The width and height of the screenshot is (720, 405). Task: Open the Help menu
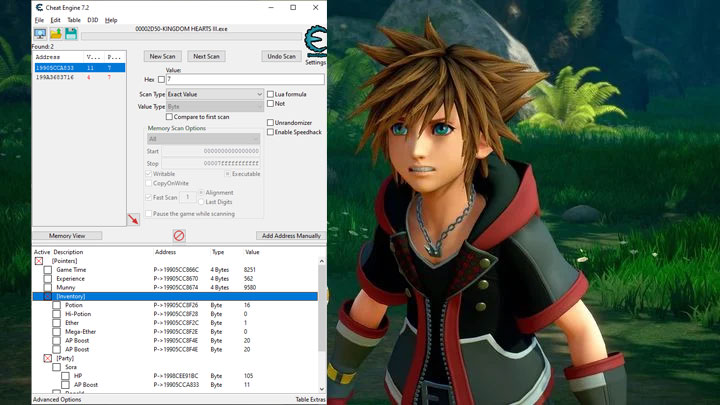tap(111, 20)
